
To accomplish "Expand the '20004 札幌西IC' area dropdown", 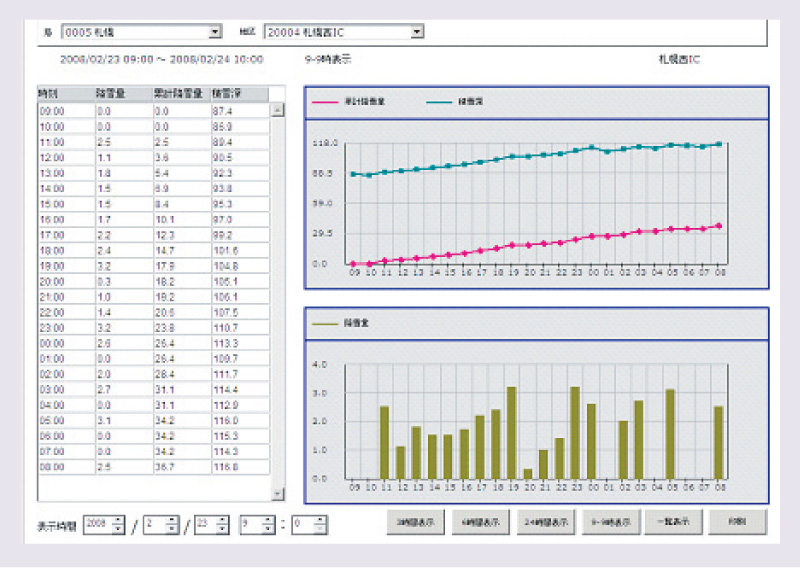I will [417, 32].
